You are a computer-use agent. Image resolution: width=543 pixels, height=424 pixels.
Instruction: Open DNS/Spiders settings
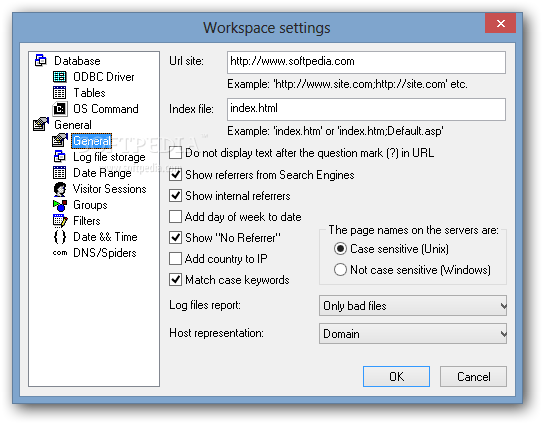pyautogui.click(x=105, y=253)
